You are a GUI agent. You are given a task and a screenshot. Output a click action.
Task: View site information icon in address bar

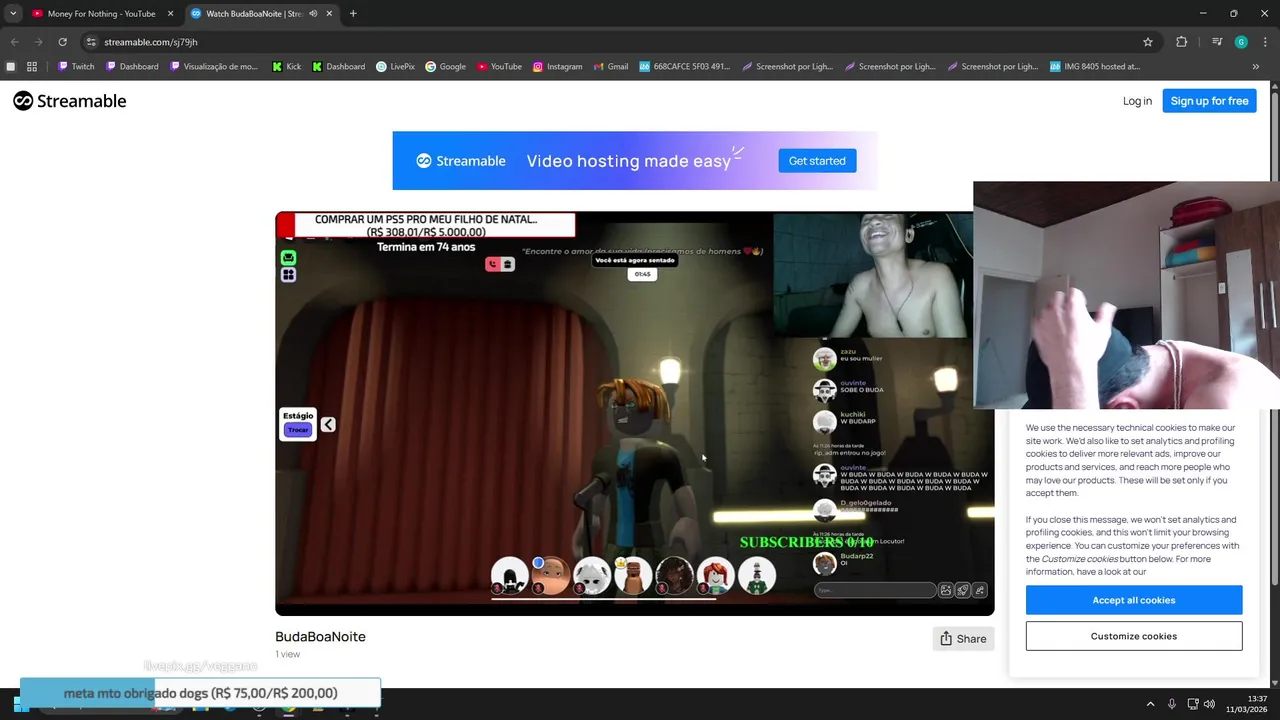[x=91, y=42]
